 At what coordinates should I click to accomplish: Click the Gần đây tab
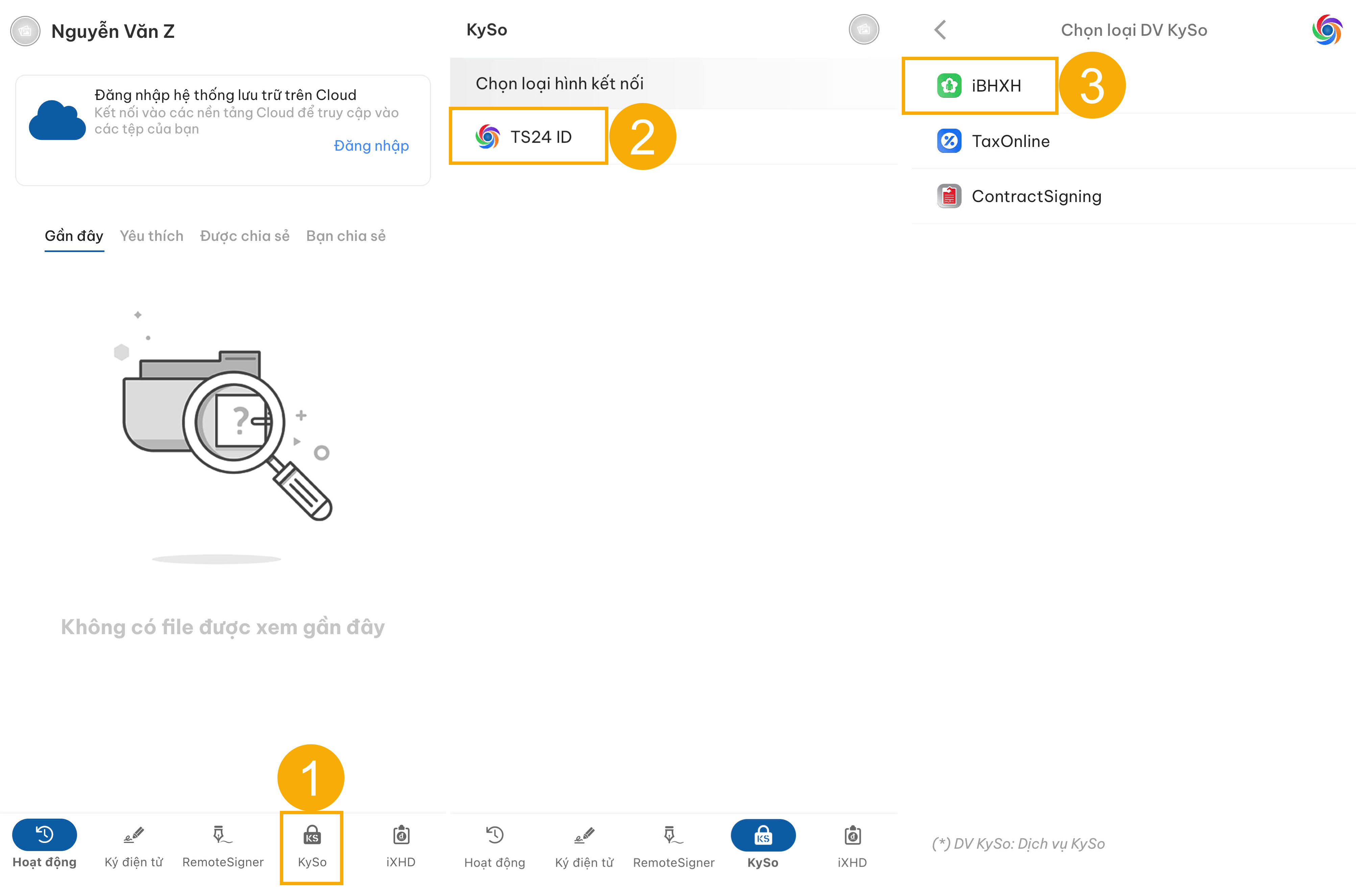pos(74,236)
